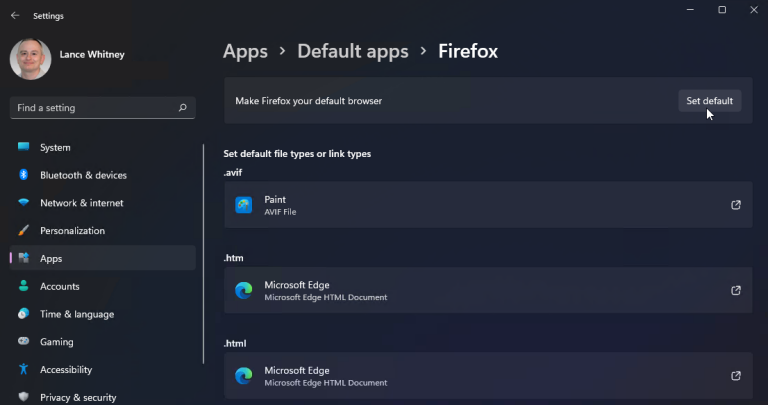Open Network & internet settings
This screenshot has height=405, width=768.
[x=81, y=203]
